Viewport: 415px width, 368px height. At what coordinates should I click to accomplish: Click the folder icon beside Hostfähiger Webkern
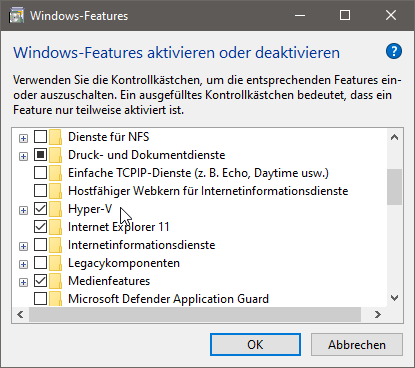pos(55,191)
